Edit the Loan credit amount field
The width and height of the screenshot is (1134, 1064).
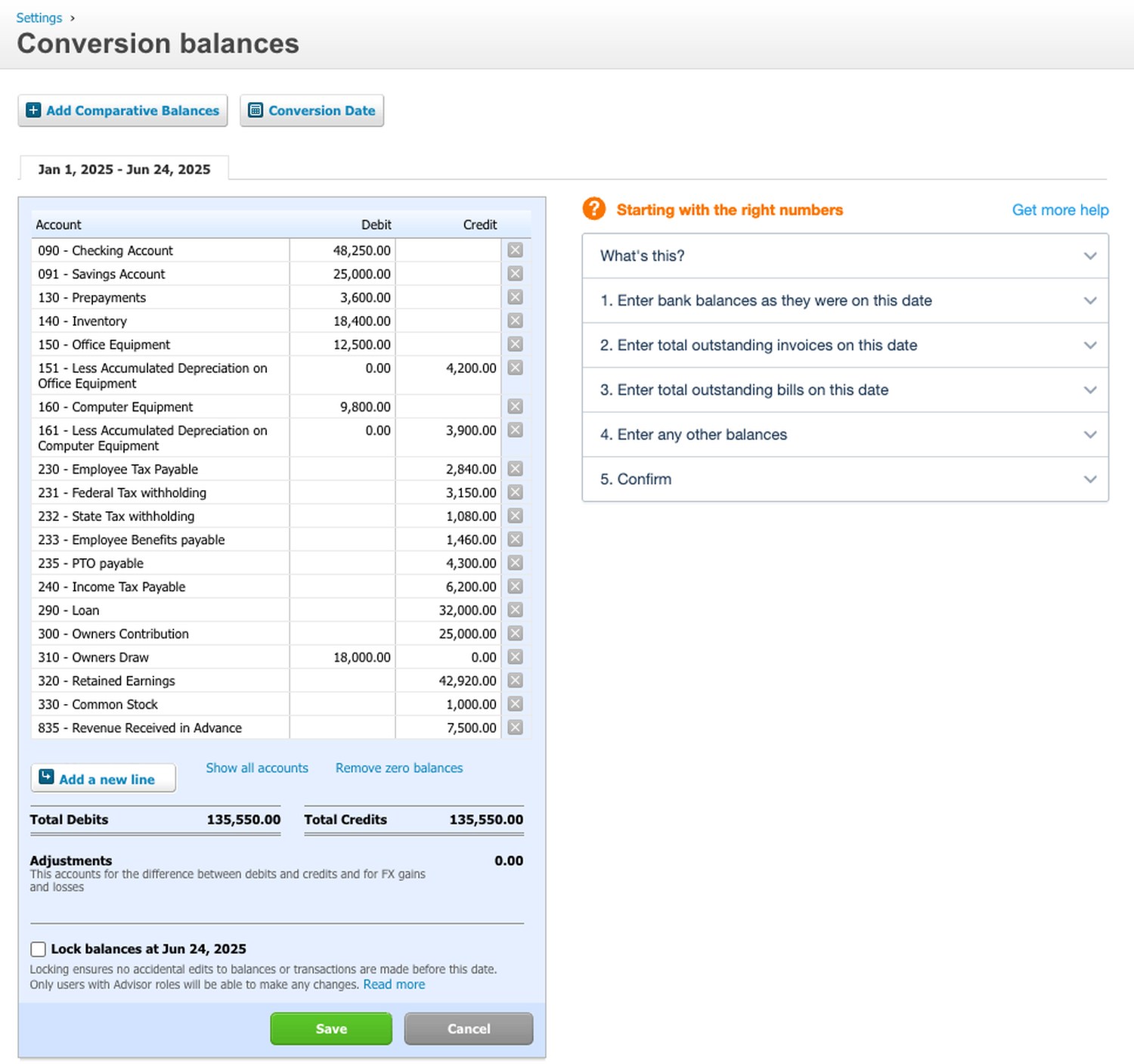pos(448,610)
